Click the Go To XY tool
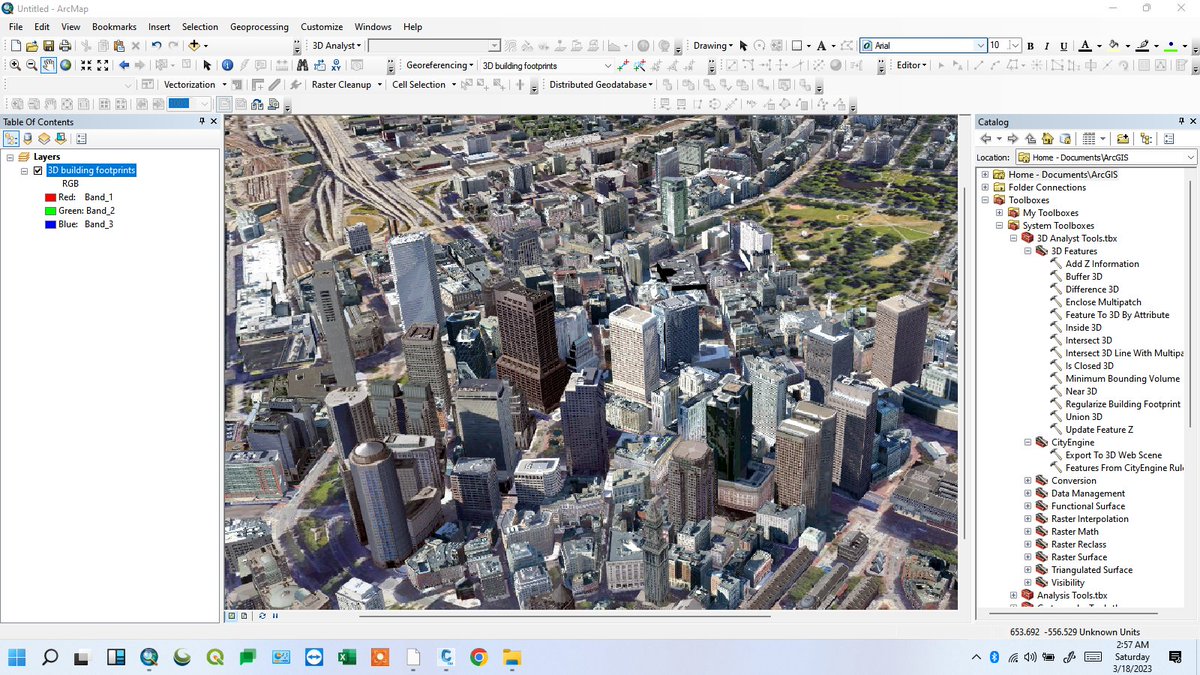 [x=337, y=65]
